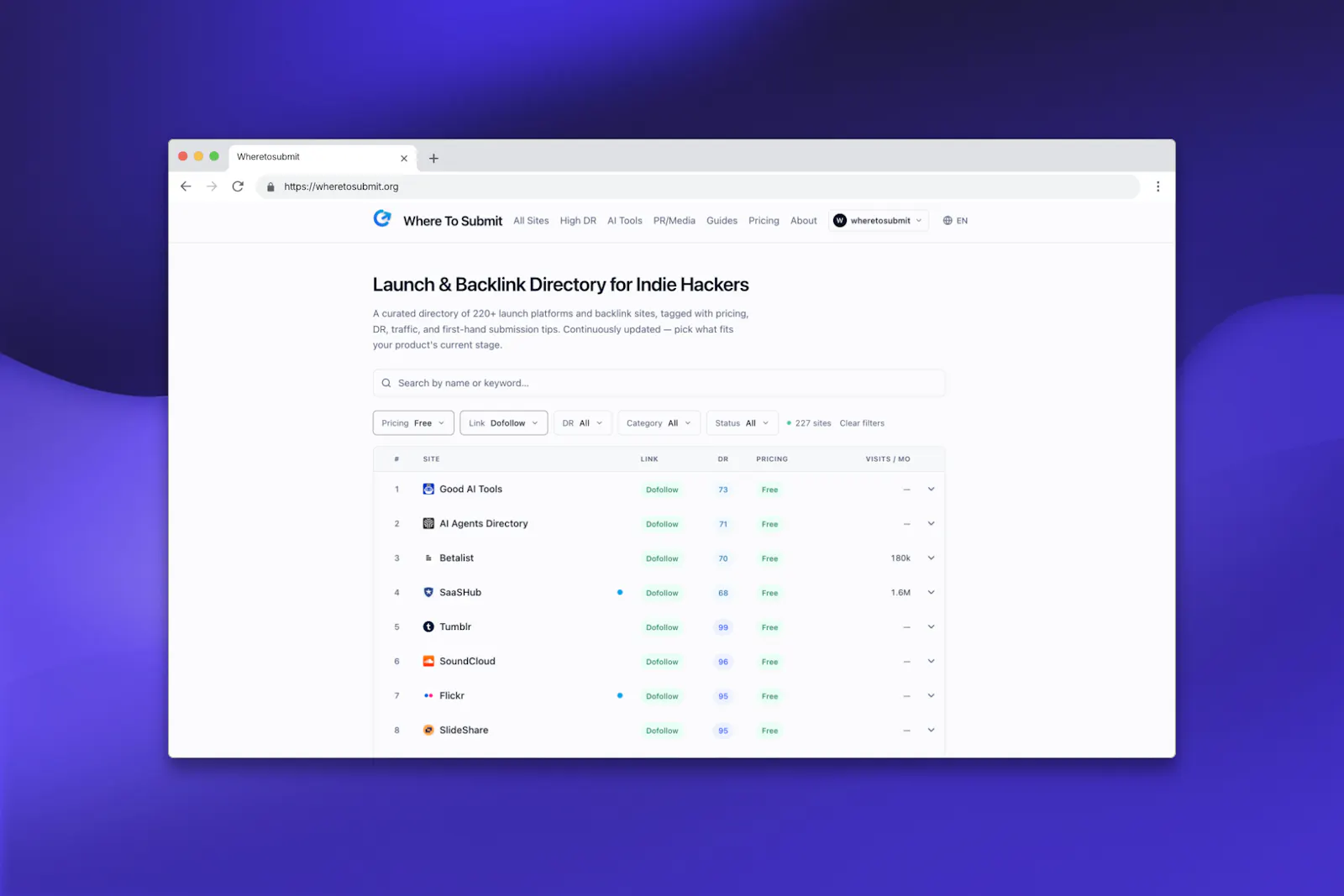Click the DR value 99 for Tumblr
This screenshot has height=896, width=1344.
click(x=723, y=627)
